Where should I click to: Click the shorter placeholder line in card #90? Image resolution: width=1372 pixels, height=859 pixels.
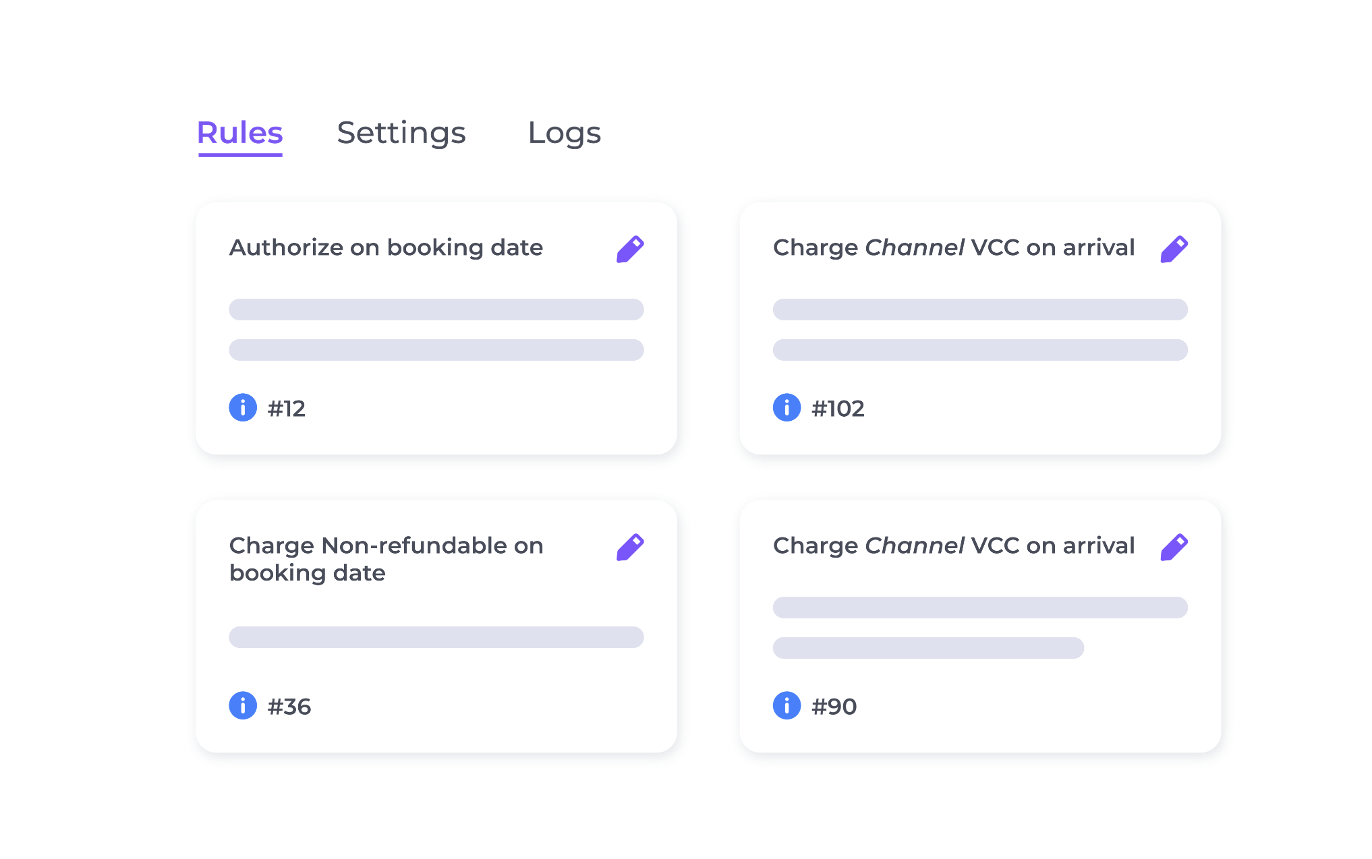(x=928, y=648)
